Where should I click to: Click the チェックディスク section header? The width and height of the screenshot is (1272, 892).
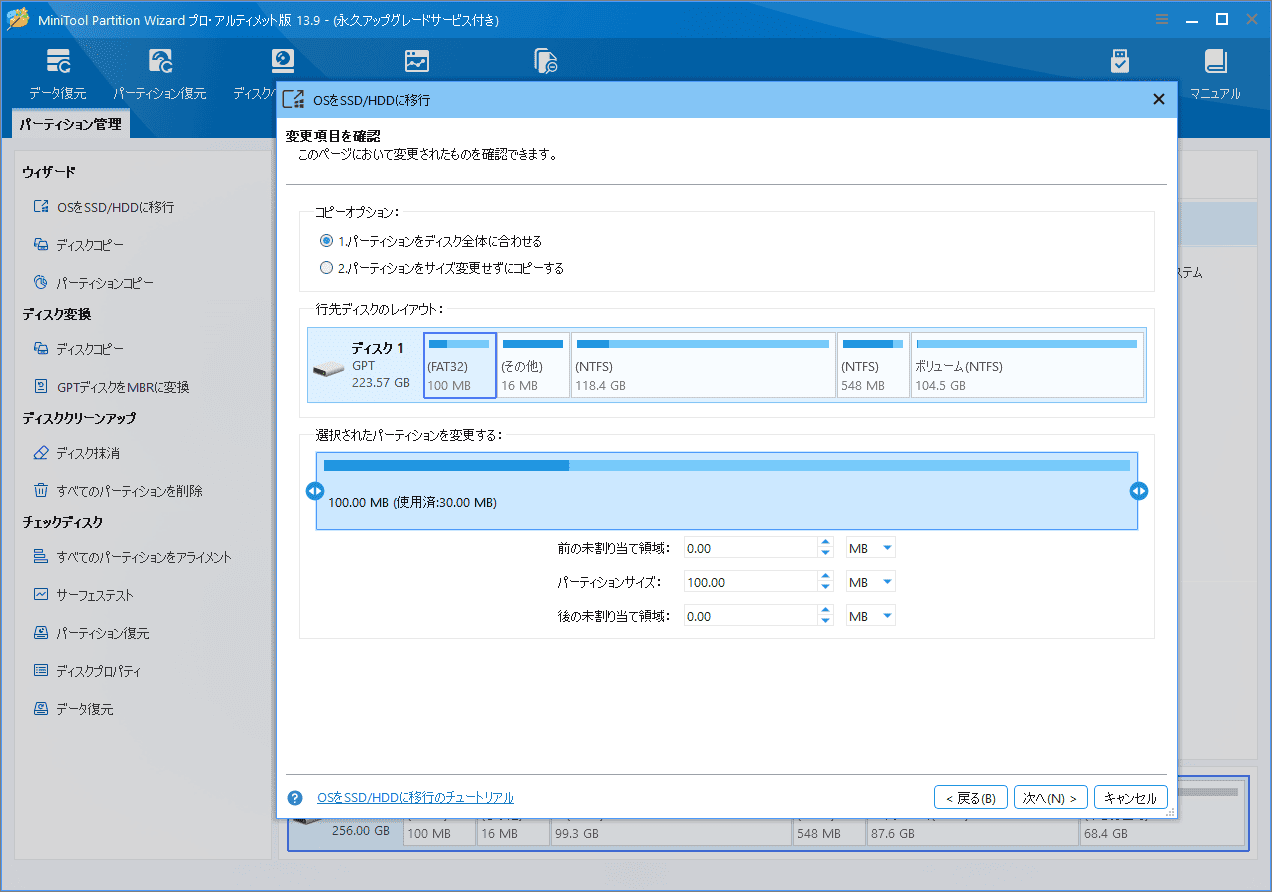63,523
